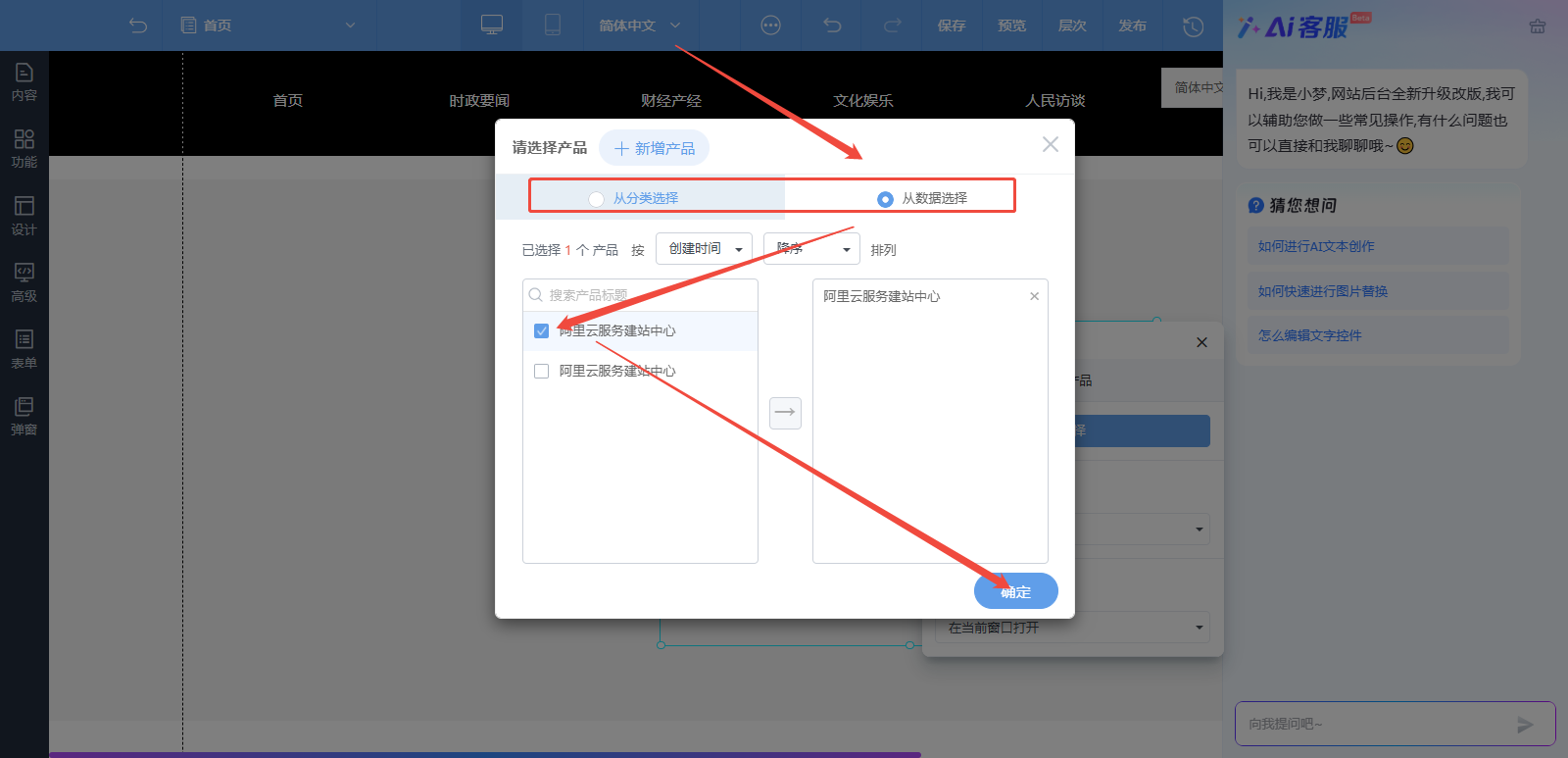Image resolution: width=1568 pixels, height=758 pixels.
Task: Click the move-right arrow transfer button
Action: 785,413
